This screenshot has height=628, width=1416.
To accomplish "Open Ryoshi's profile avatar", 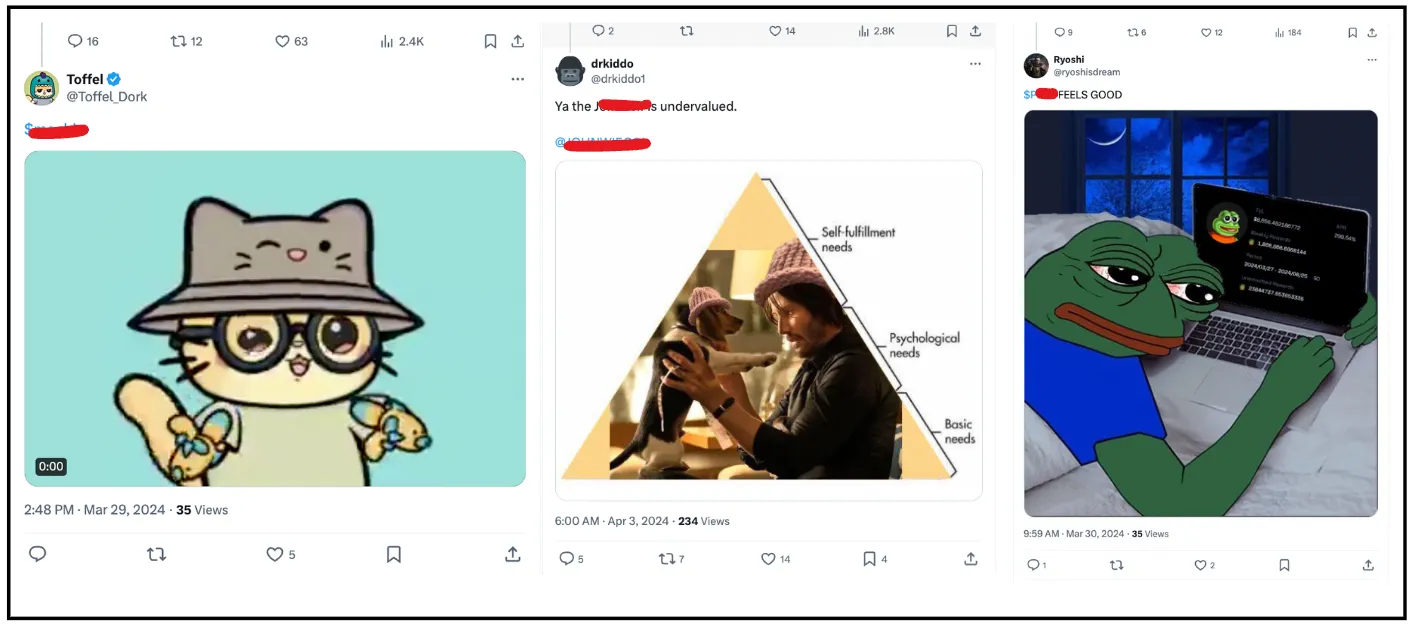I will tap(1036, 66).
